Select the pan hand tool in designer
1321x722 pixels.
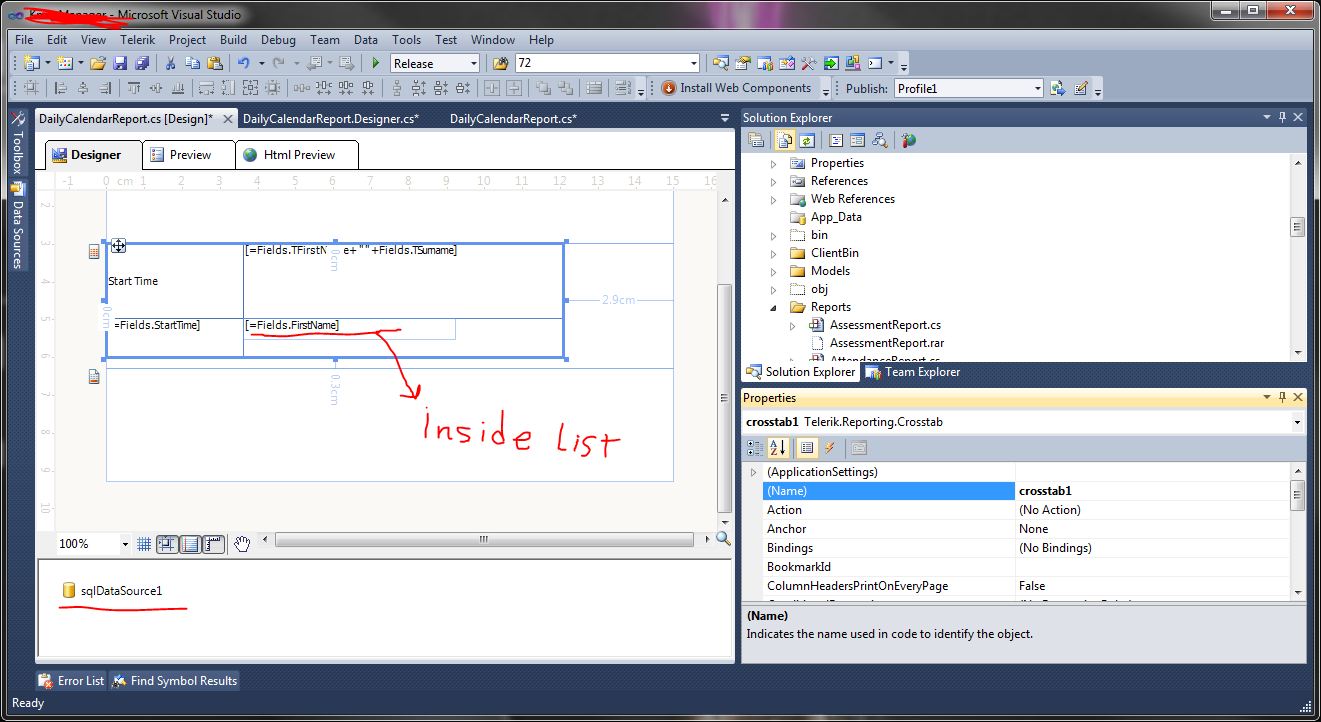pyautogui.click(x=242, y=544)
